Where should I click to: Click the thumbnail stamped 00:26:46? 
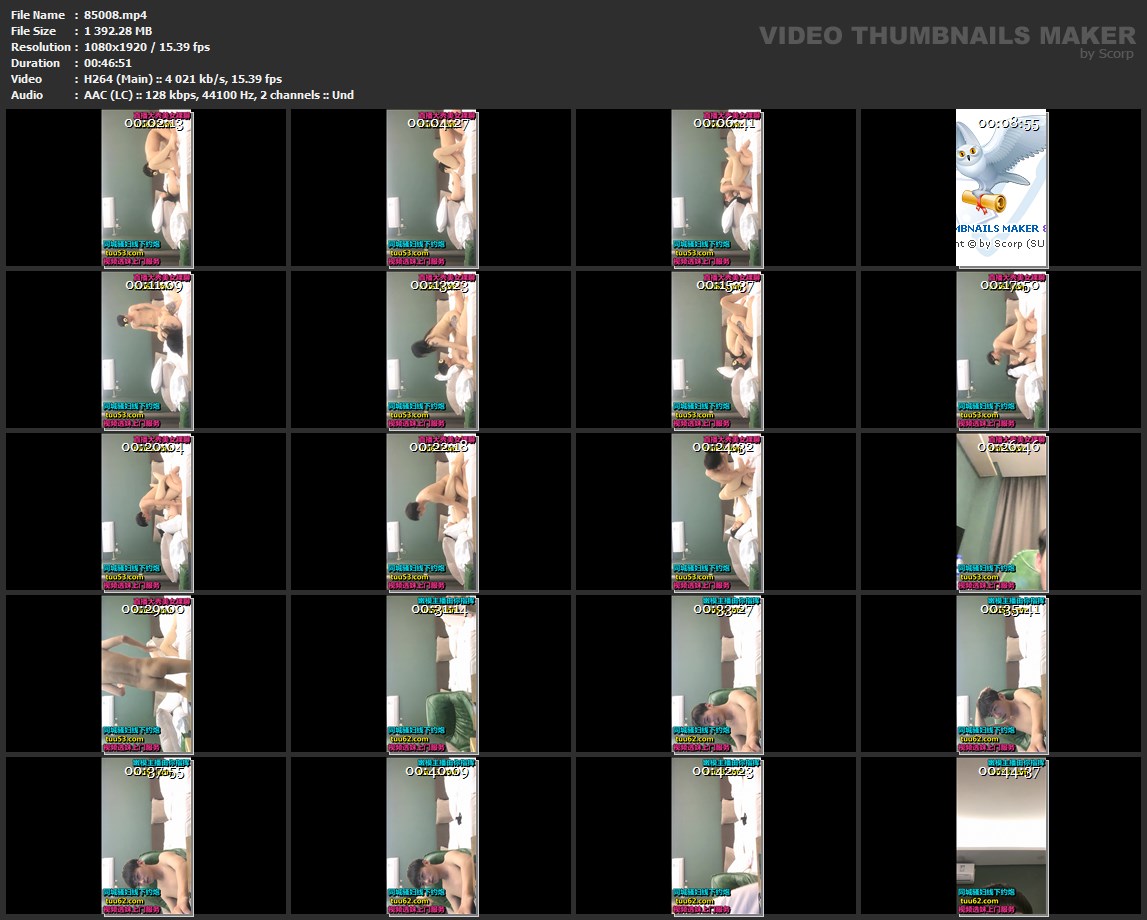click(x=1001, y=512)
